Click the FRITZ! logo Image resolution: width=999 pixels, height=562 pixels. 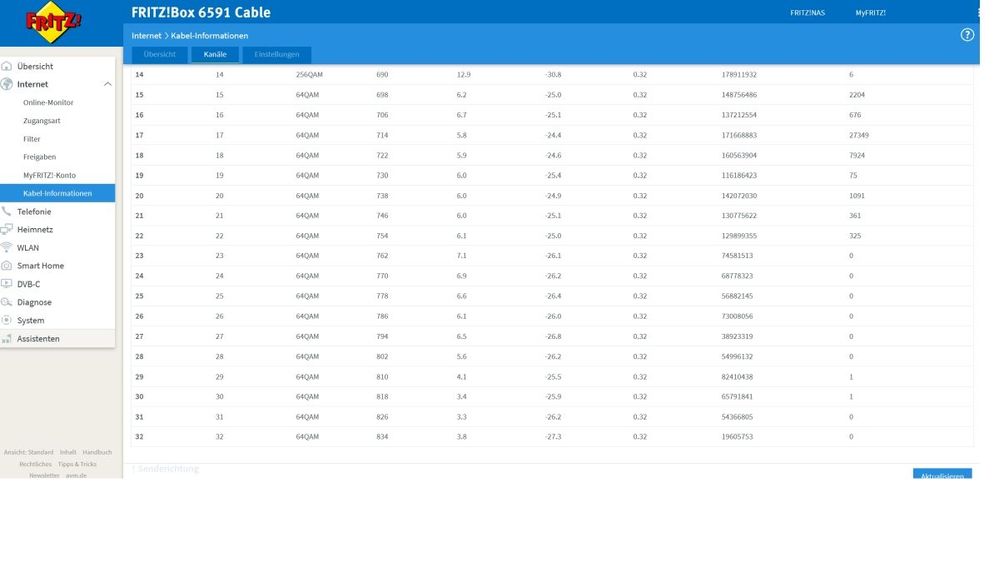(54, 22)
